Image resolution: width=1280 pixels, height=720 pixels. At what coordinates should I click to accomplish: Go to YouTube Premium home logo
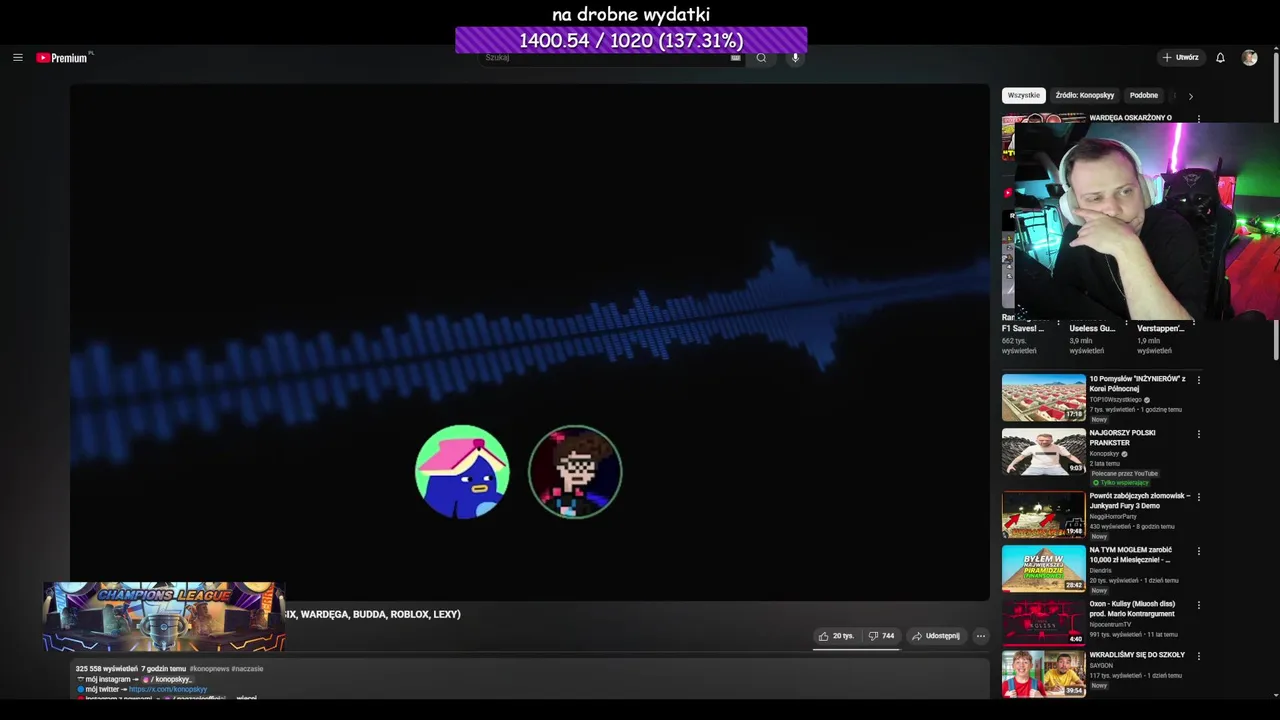tap(63, 58)
